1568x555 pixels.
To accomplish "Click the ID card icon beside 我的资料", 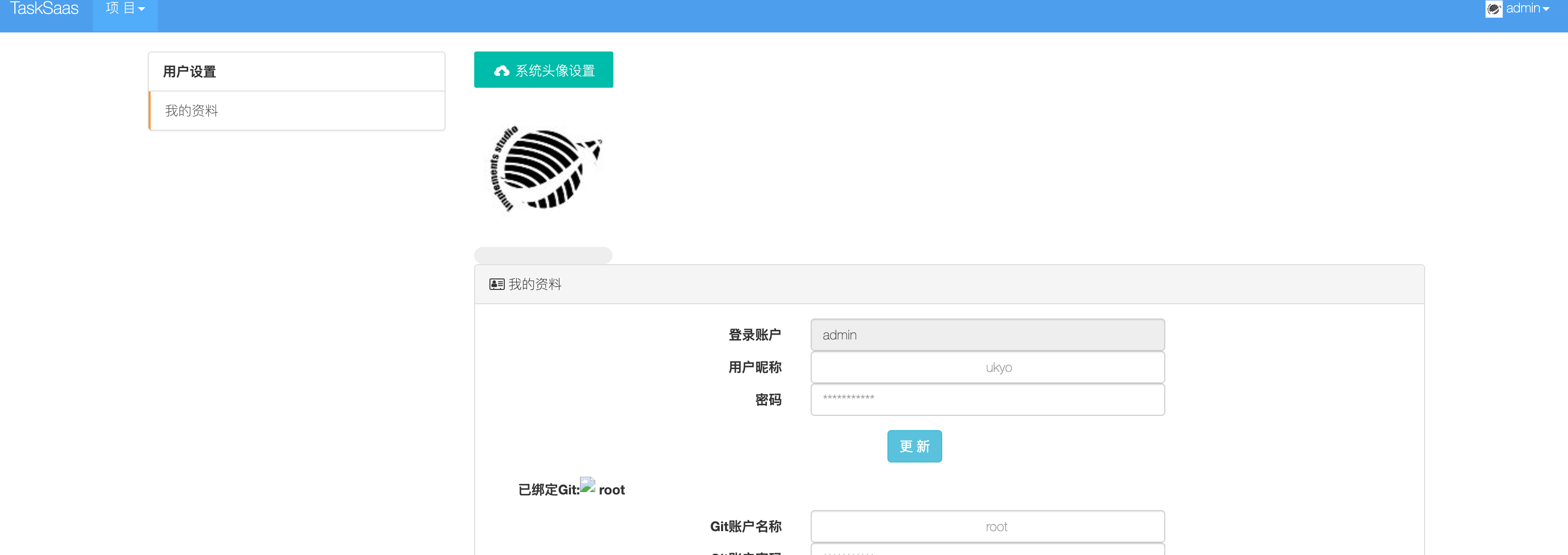I will (496, 285).
